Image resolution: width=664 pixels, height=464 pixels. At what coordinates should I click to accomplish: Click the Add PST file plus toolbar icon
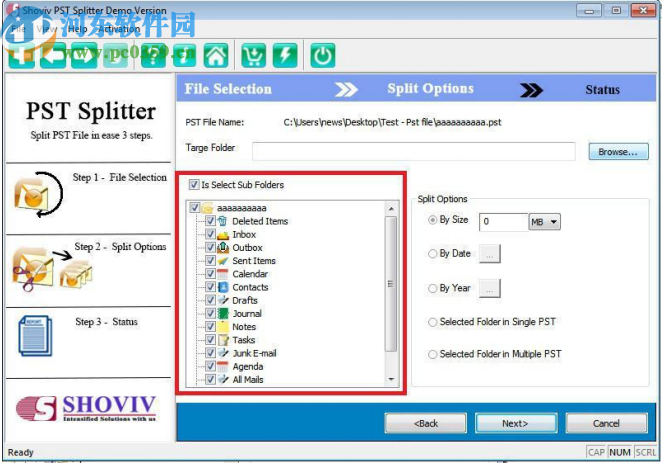[x=21, y=55]
